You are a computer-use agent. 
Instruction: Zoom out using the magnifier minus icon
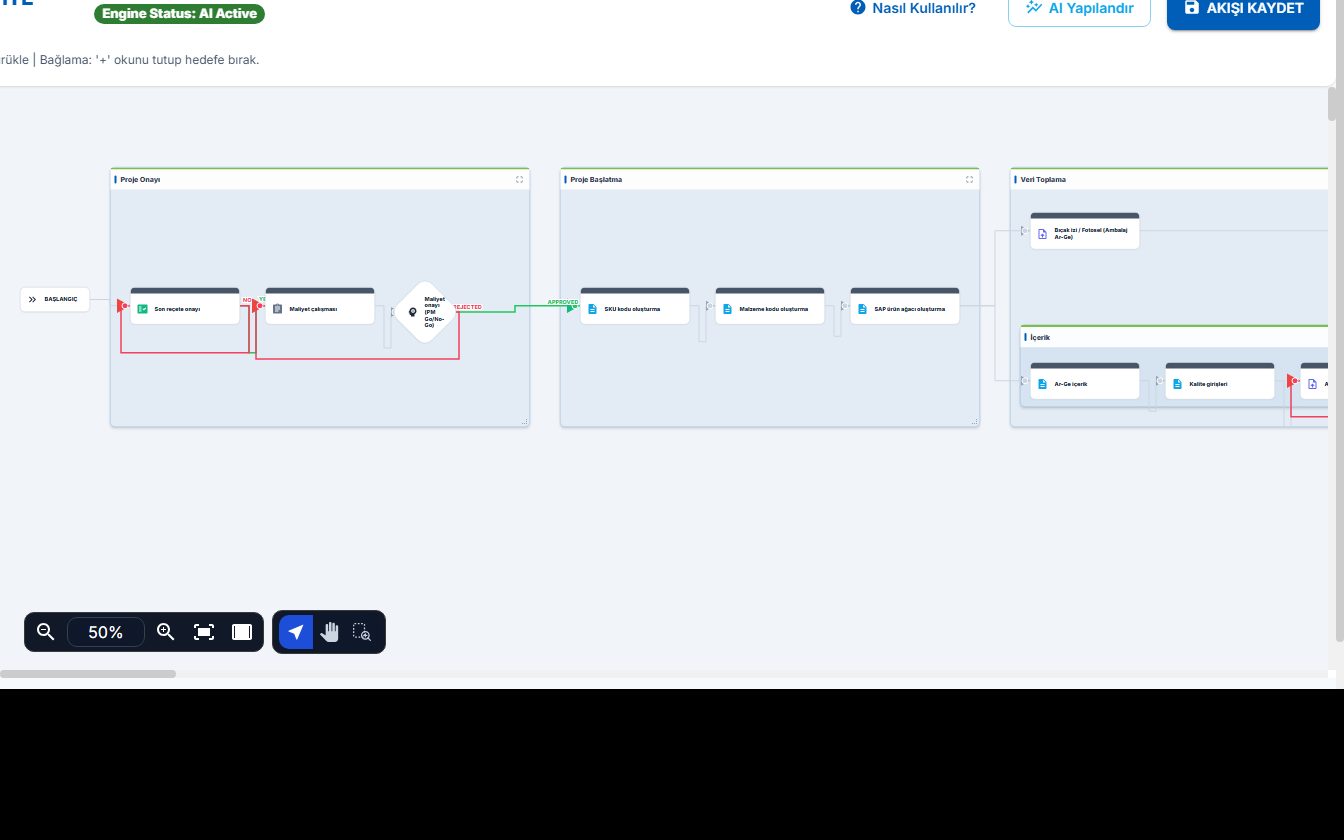tap(45, 632)
